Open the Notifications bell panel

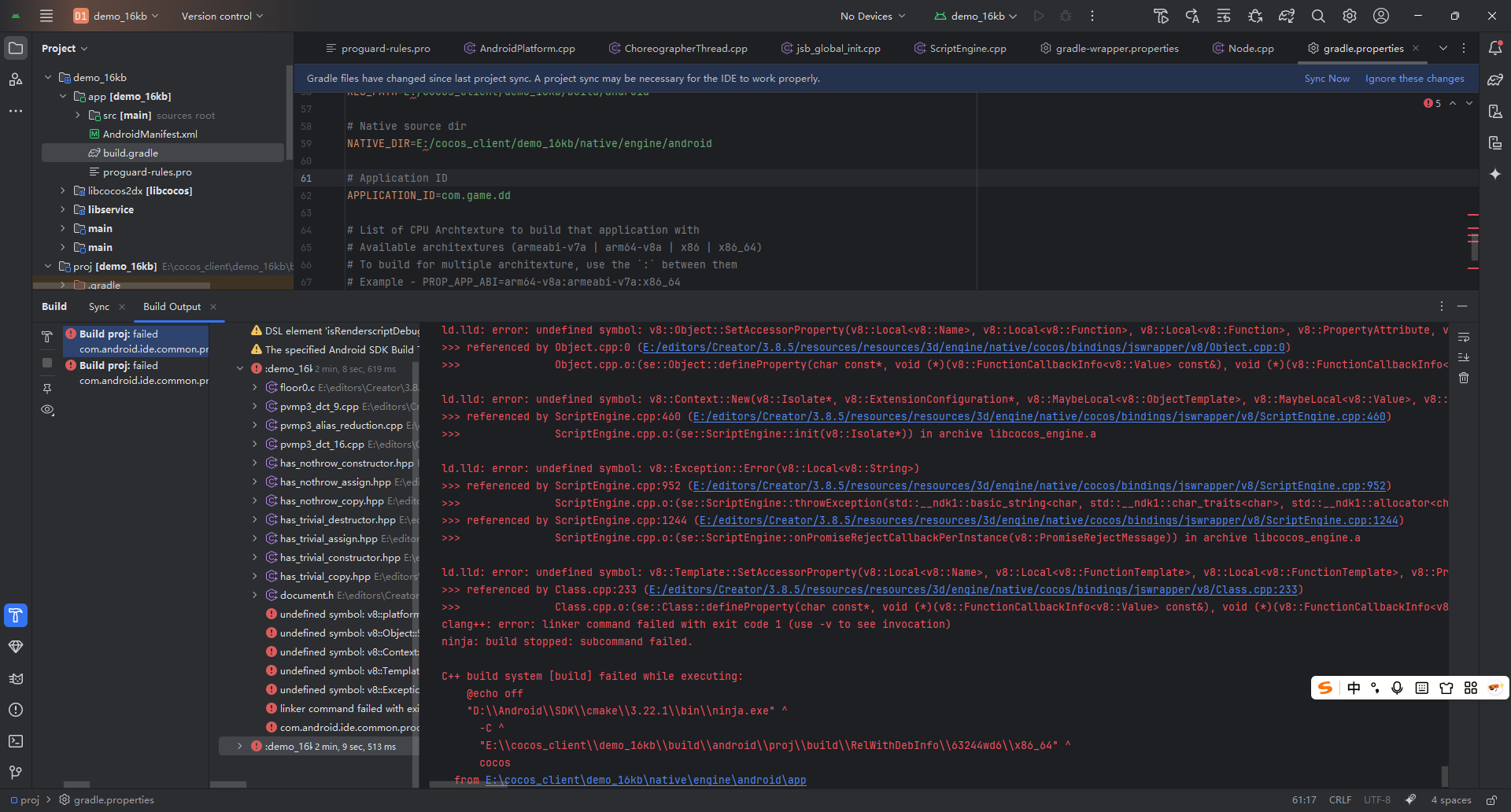click(x=1495, y=48)
